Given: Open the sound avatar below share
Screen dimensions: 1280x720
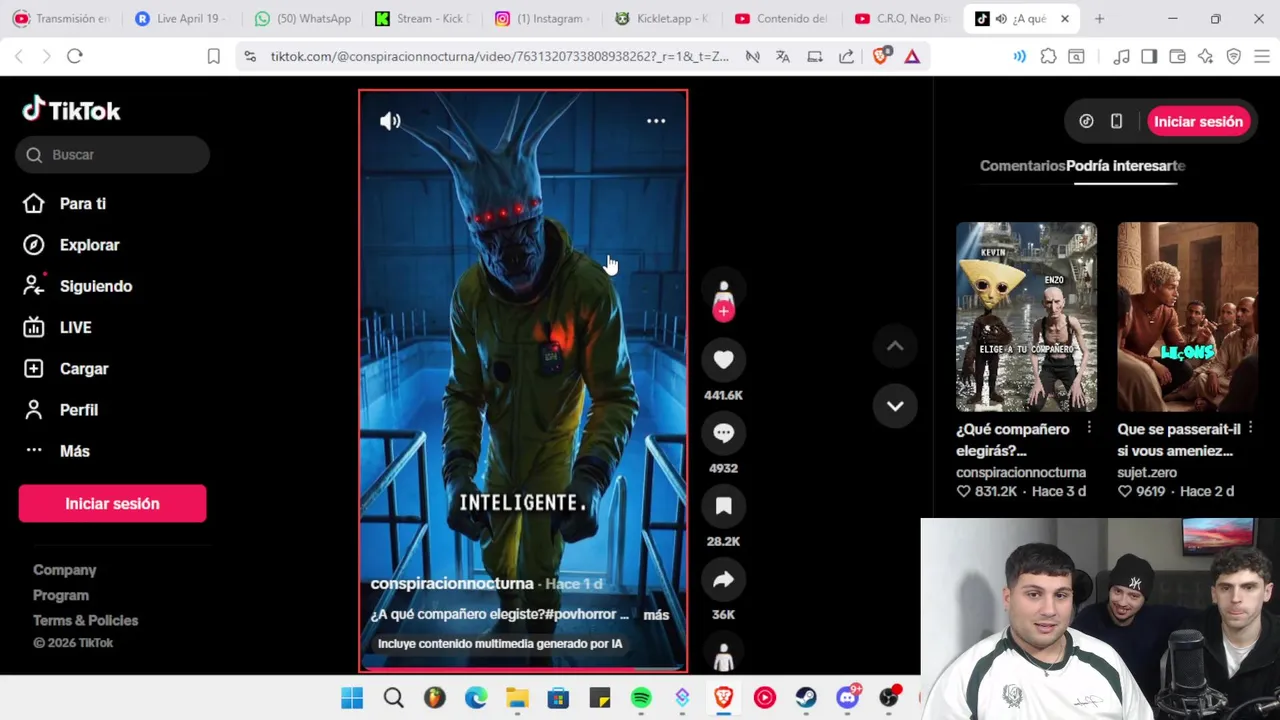Looking at the screenshot, I should 723,656.
